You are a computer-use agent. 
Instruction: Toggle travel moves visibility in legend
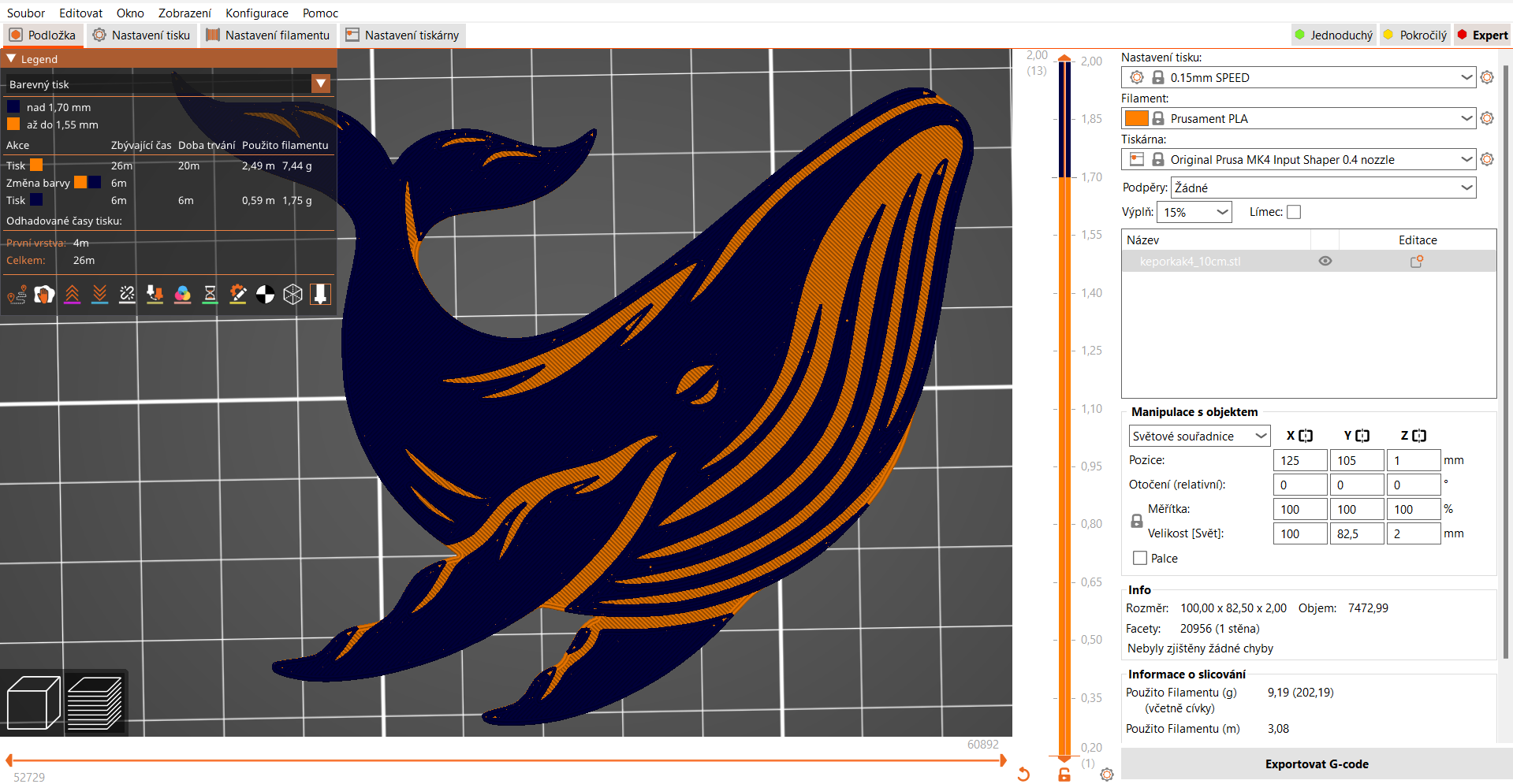point(17,295)
